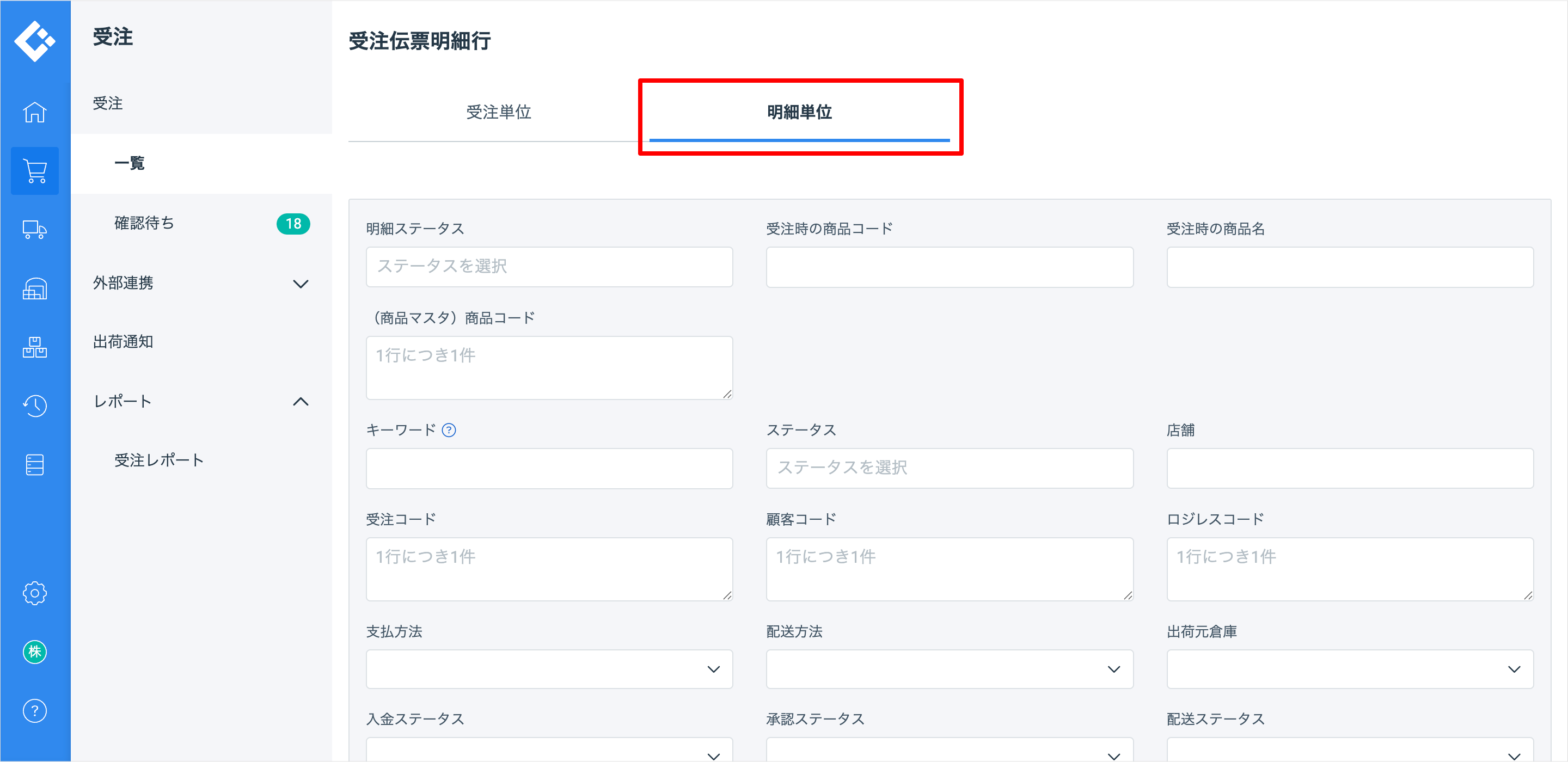Click the 顧客コード text area
The height and width of the screenshot is (762, 1568).
tap(950, 569)
